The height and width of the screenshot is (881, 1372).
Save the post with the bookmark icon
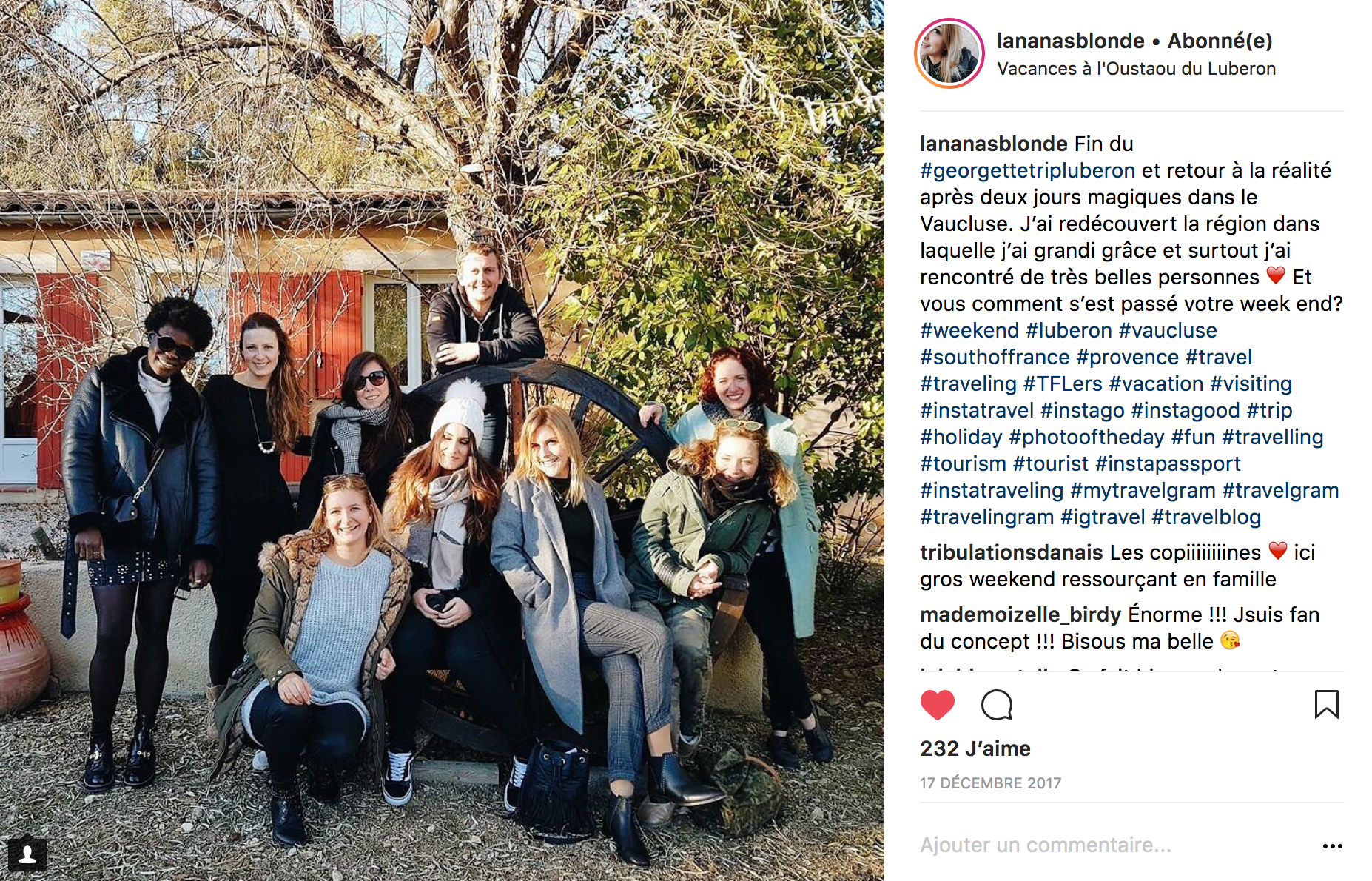pos(1326,704)
